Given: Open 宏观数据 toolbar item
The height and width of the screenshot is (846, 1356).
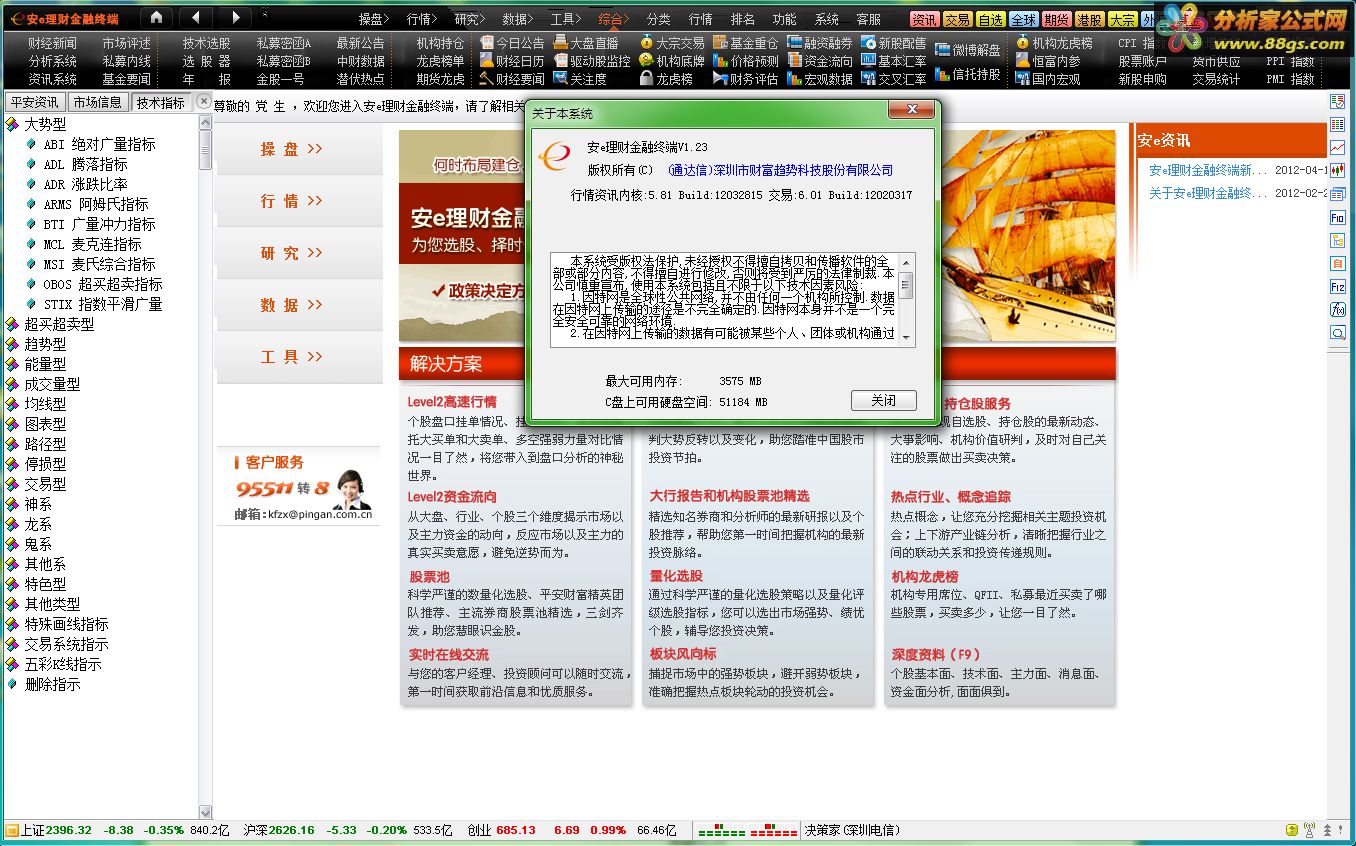Looking at the screenshot, I should pos(820,79).
